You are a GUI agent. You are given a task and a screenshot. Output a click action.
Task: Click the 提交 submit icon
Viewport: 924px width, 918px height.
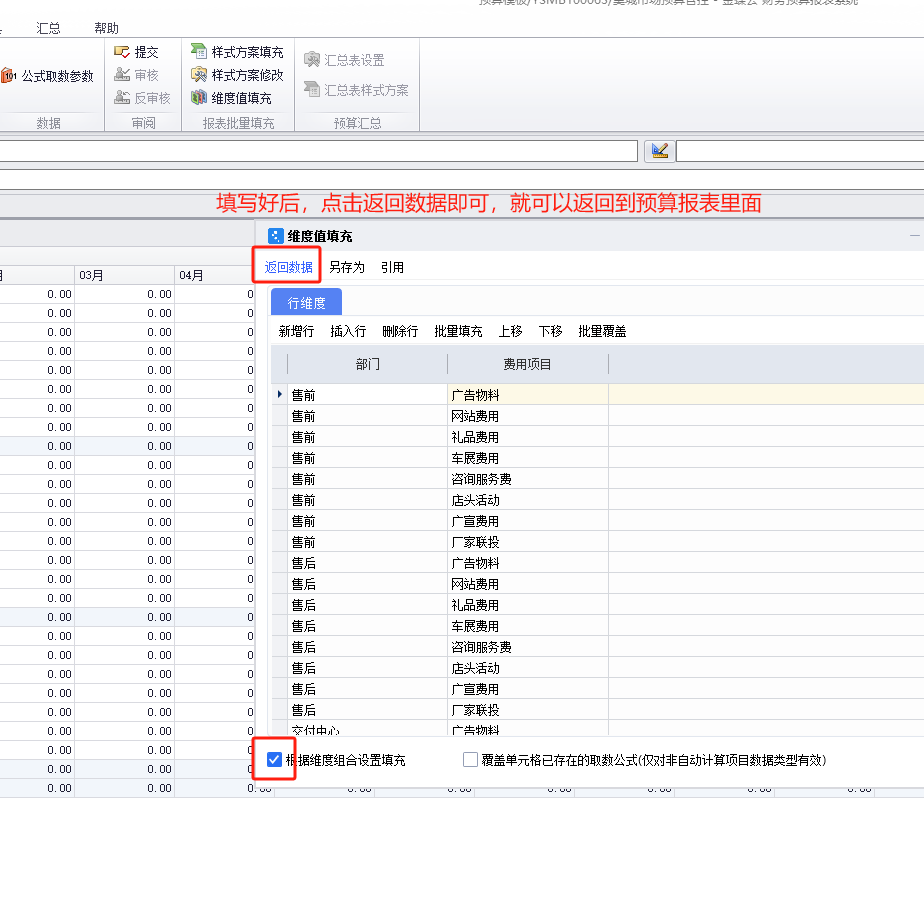122,52
